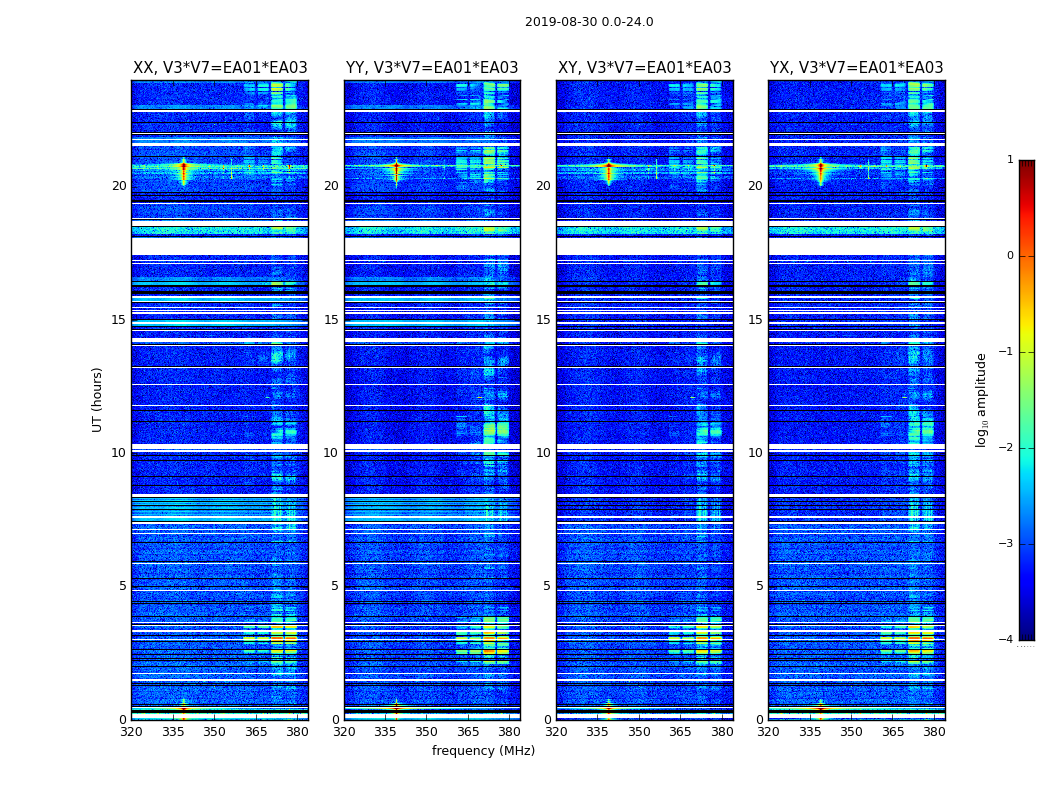Screen dimensions: 1050x800
Task: Click the "320" x-tick under the XX panel
Action: click(x=131, y=732)
